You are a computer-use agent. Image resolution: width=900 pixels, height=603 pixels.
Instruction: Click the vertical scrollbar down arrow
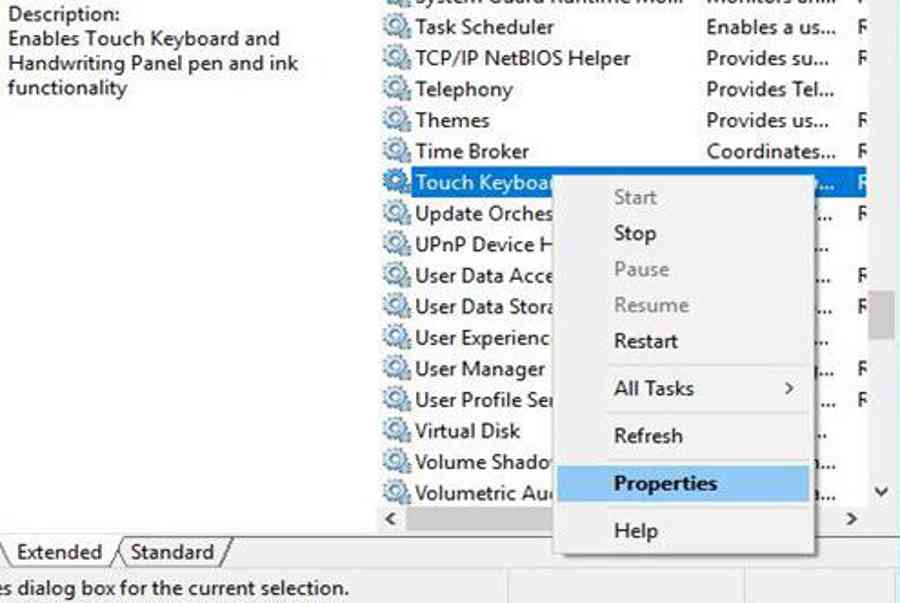coord(881,492)
